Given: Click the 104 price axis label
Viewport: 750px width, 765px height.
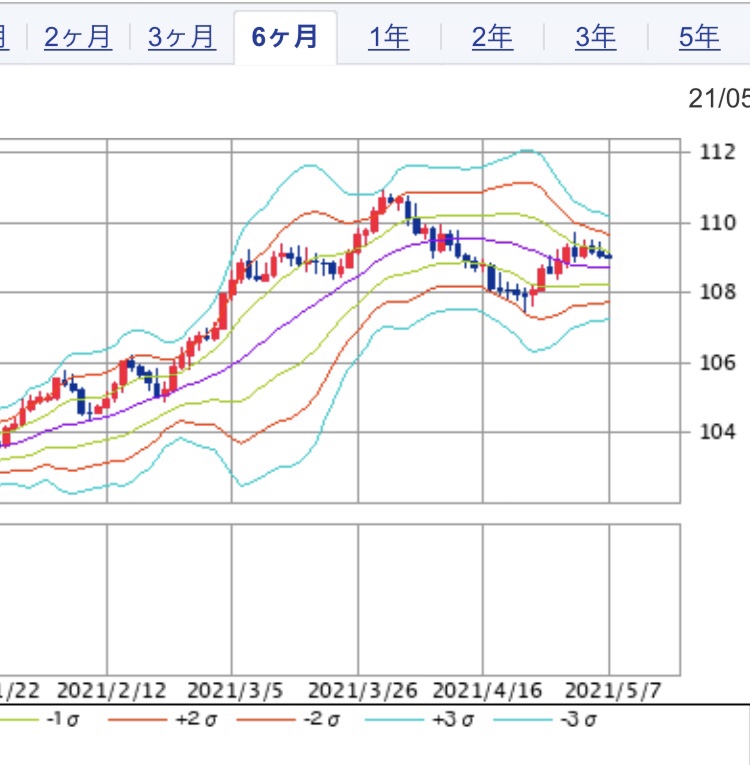Looking at the screenshot, I should pos(717,432).
